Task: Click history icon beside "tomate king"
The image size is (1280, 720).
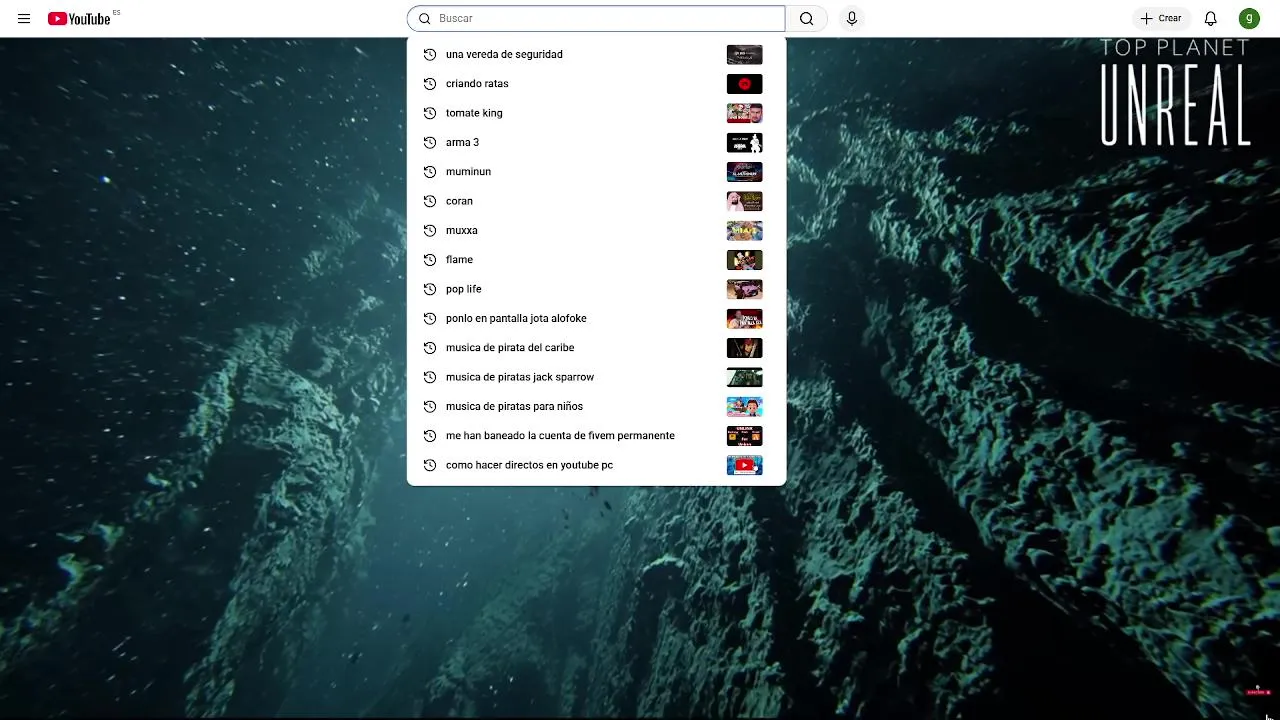Action: click(430, 113)
